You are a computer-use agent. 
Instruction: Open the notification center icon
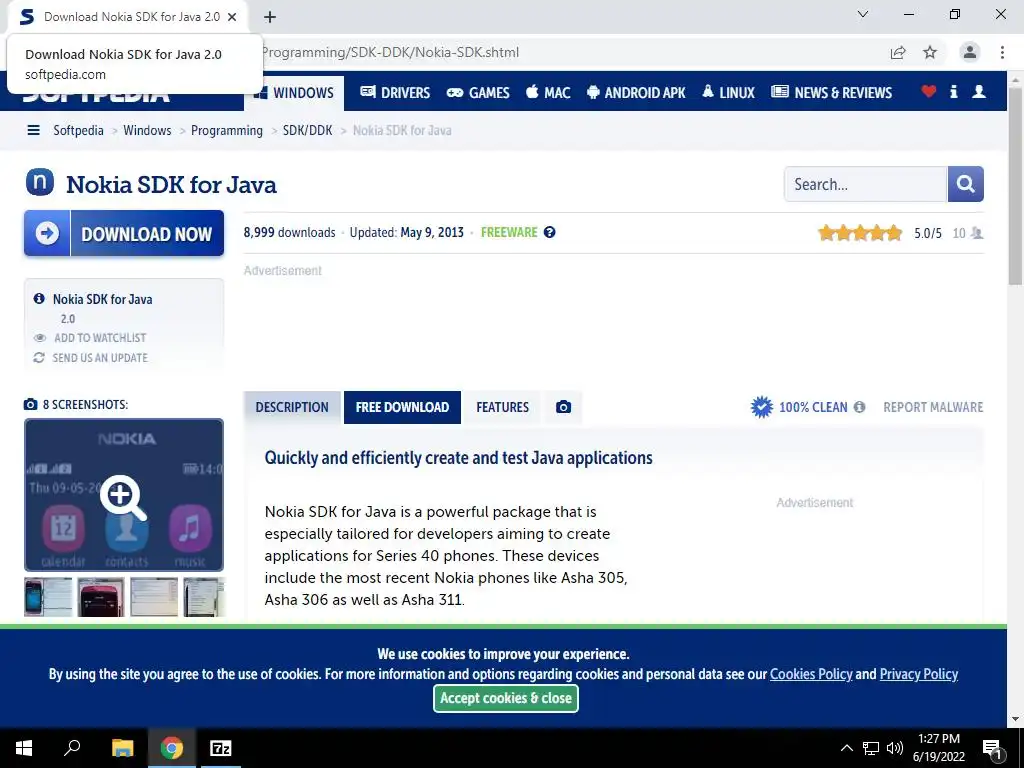(x=993, y=749)
